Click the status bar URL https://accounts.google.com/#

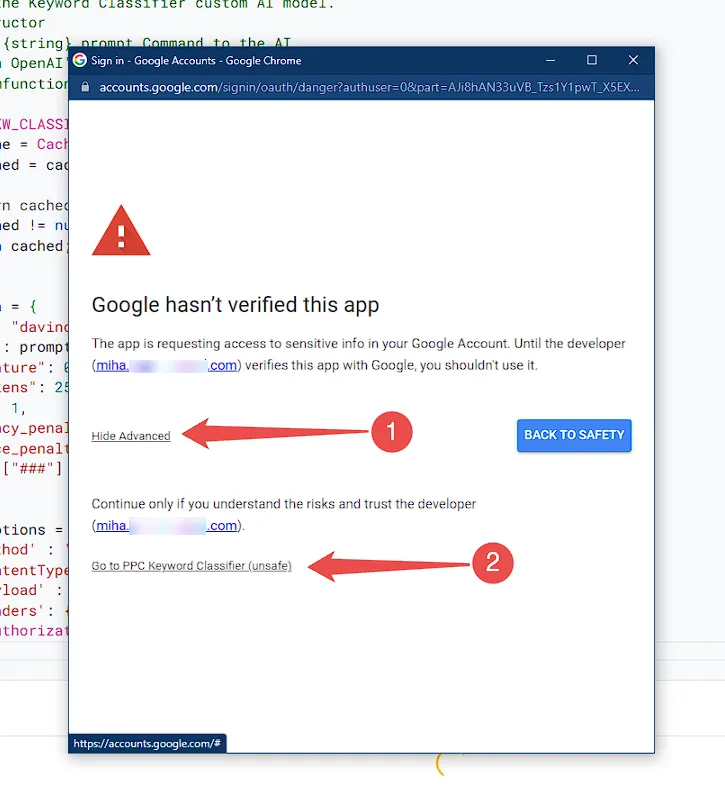147,744
